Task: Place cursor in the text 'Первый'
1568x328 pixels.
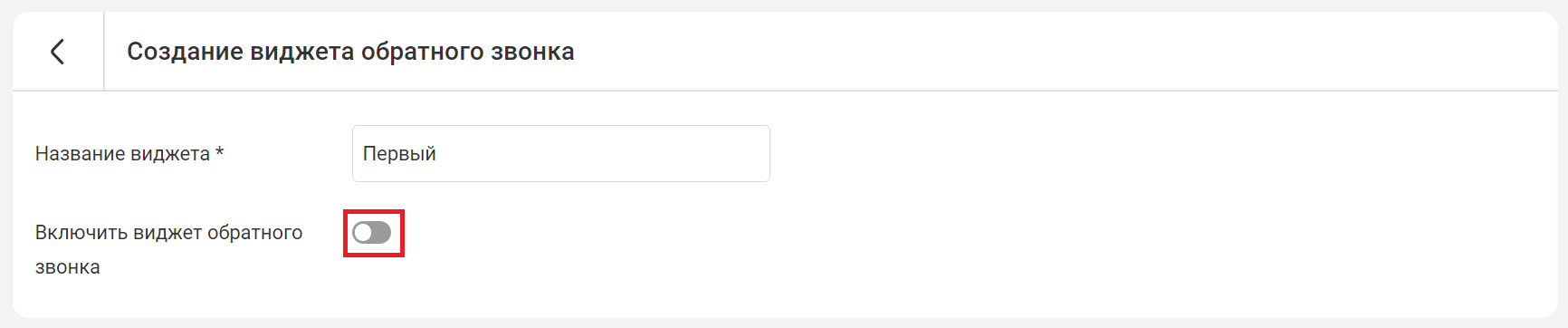Action: pos(399,154)
